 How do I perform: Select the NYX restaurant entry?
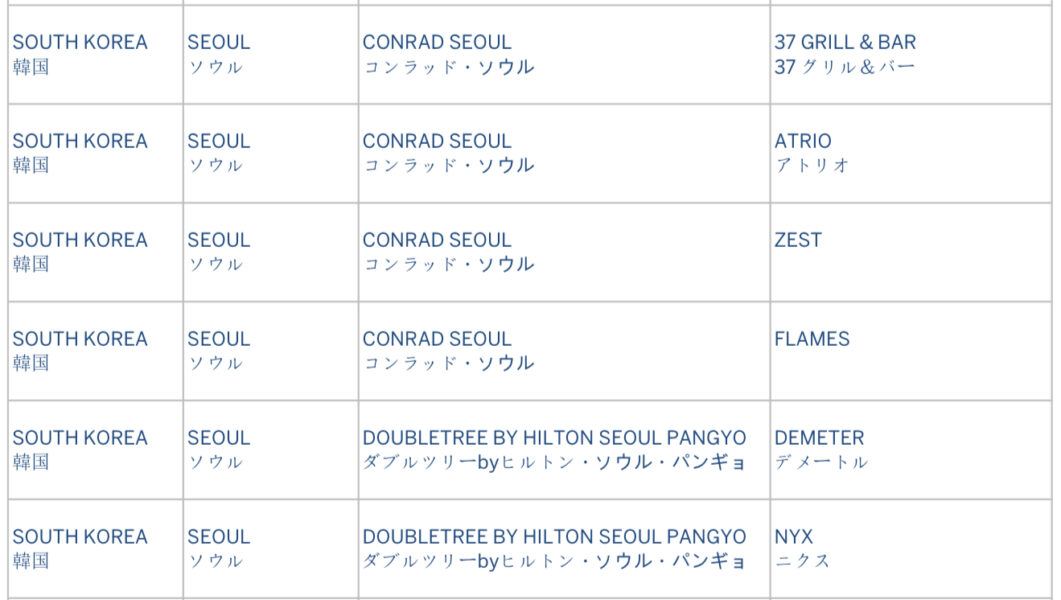click(x=793, y=536)
